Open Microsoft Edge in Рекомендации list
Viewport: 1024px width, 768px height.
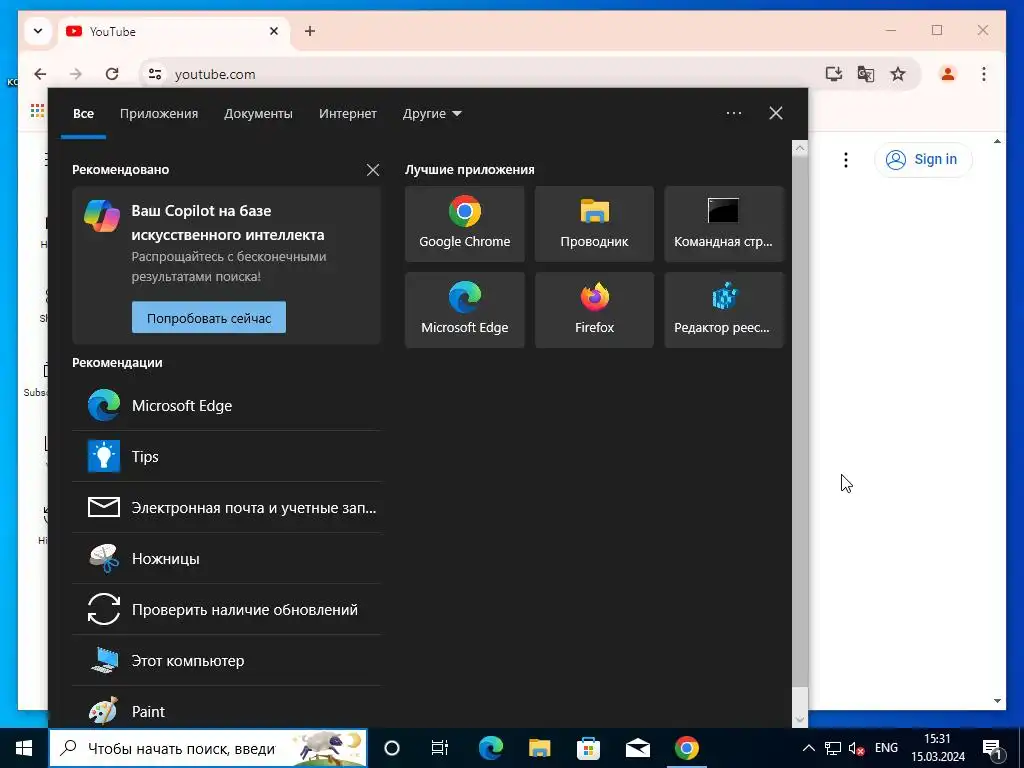coord(226,406)
